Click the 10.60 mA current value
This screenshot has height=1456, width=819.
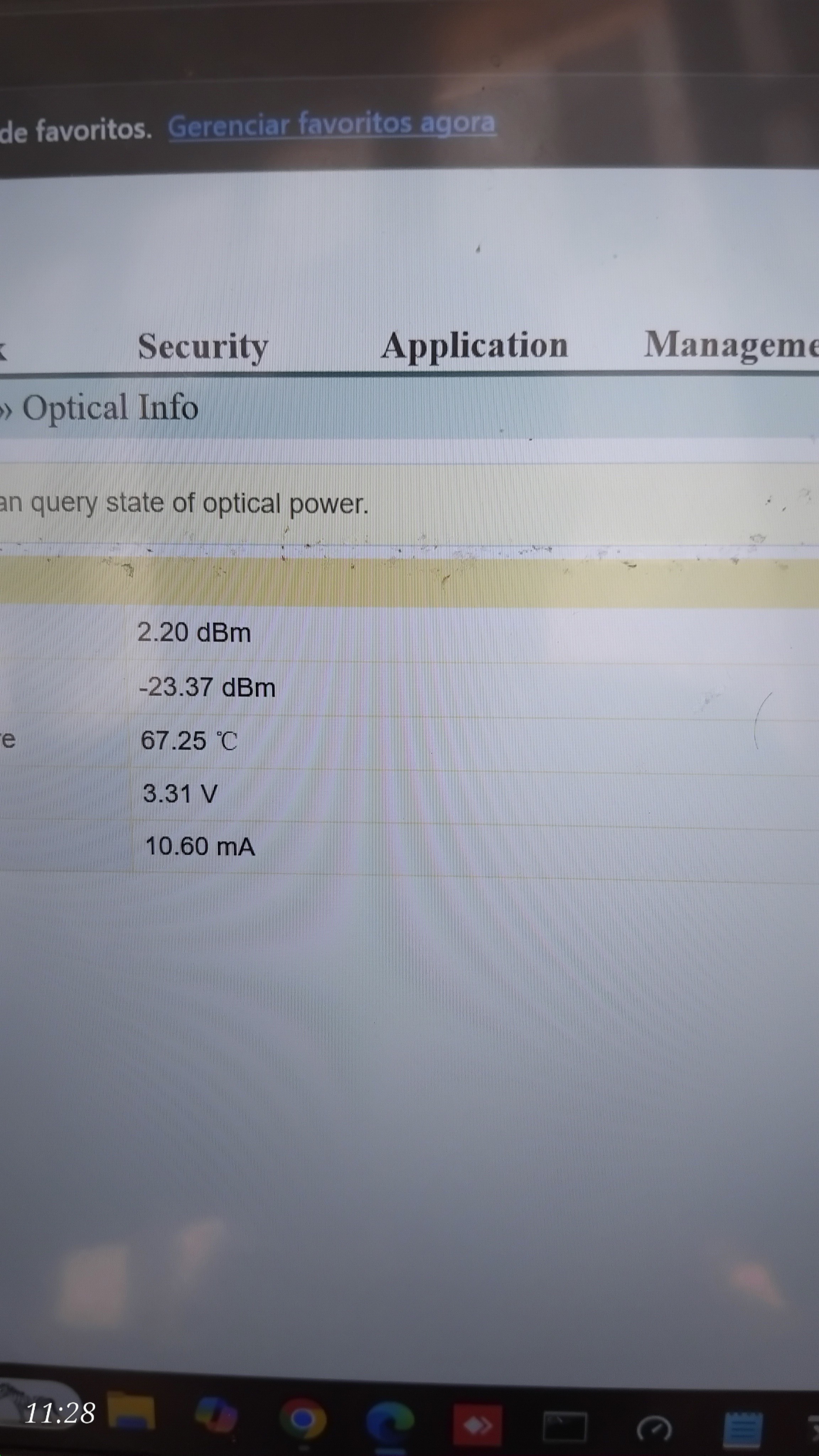(x=199, y=847)
